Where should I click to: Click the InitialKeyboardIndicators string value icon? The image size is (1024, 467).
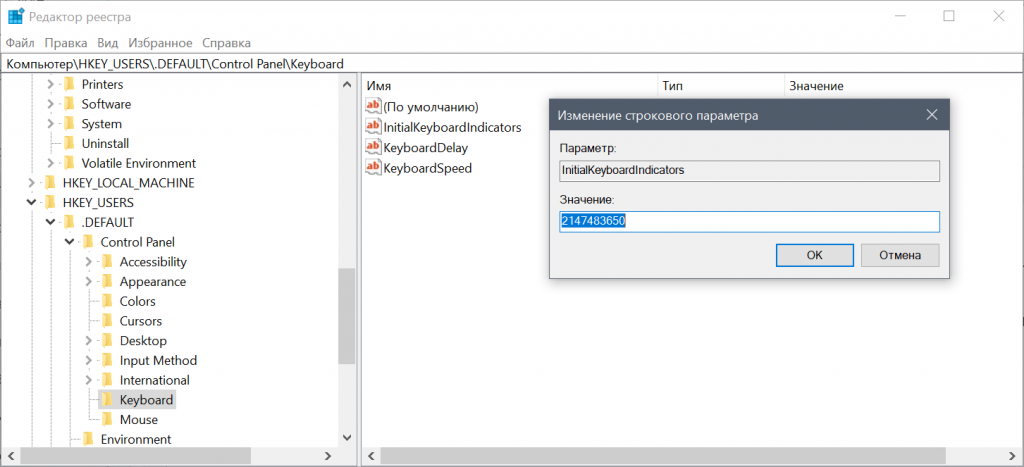coord(374,127)
